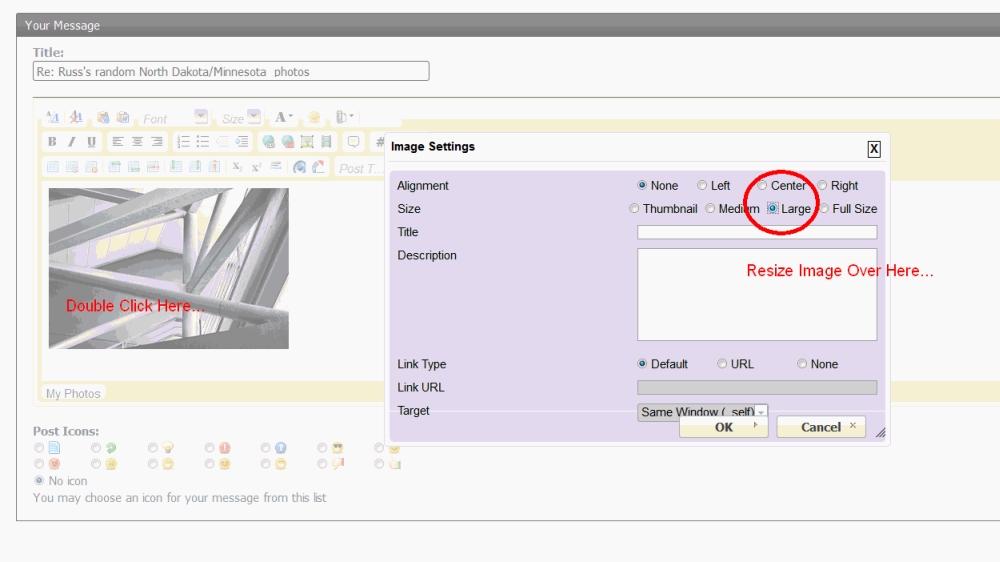This screenshot has width=1000, height=562.
Task: Expand the font Size dropdown
Action: (x=254, y=117)
